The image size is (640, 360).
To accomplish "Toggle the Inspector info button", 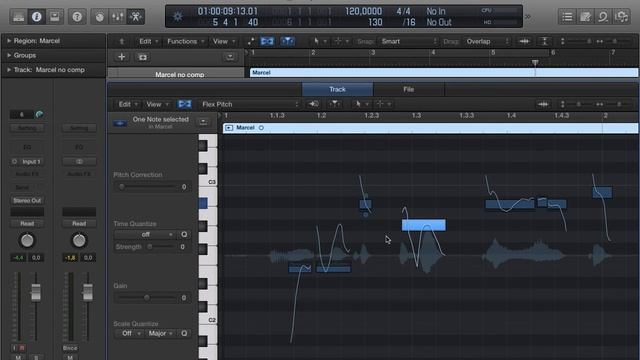I will coord(37,17).
